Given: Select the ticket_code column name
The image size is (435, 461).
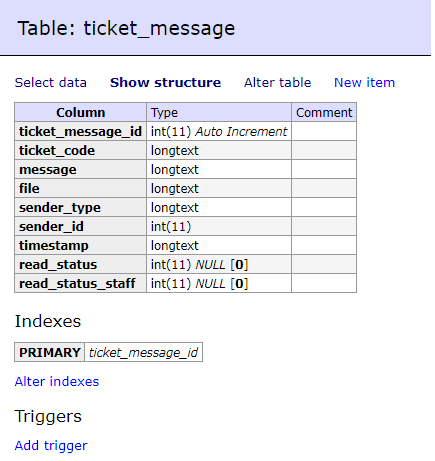Looking at the screenshot, I should point(57,150).
